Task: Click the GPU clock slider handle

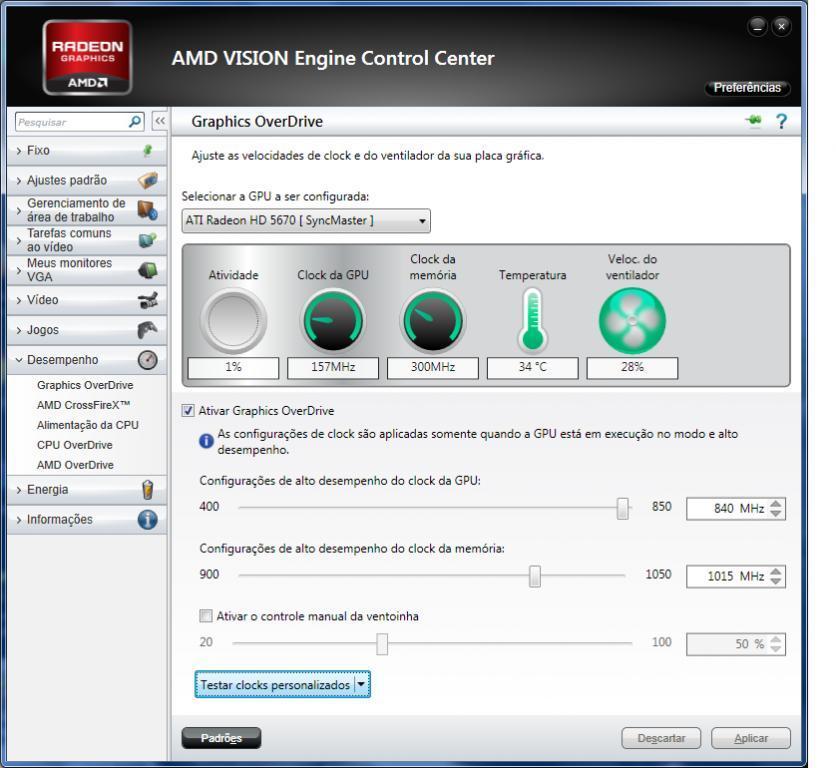Action: (623, 508)
